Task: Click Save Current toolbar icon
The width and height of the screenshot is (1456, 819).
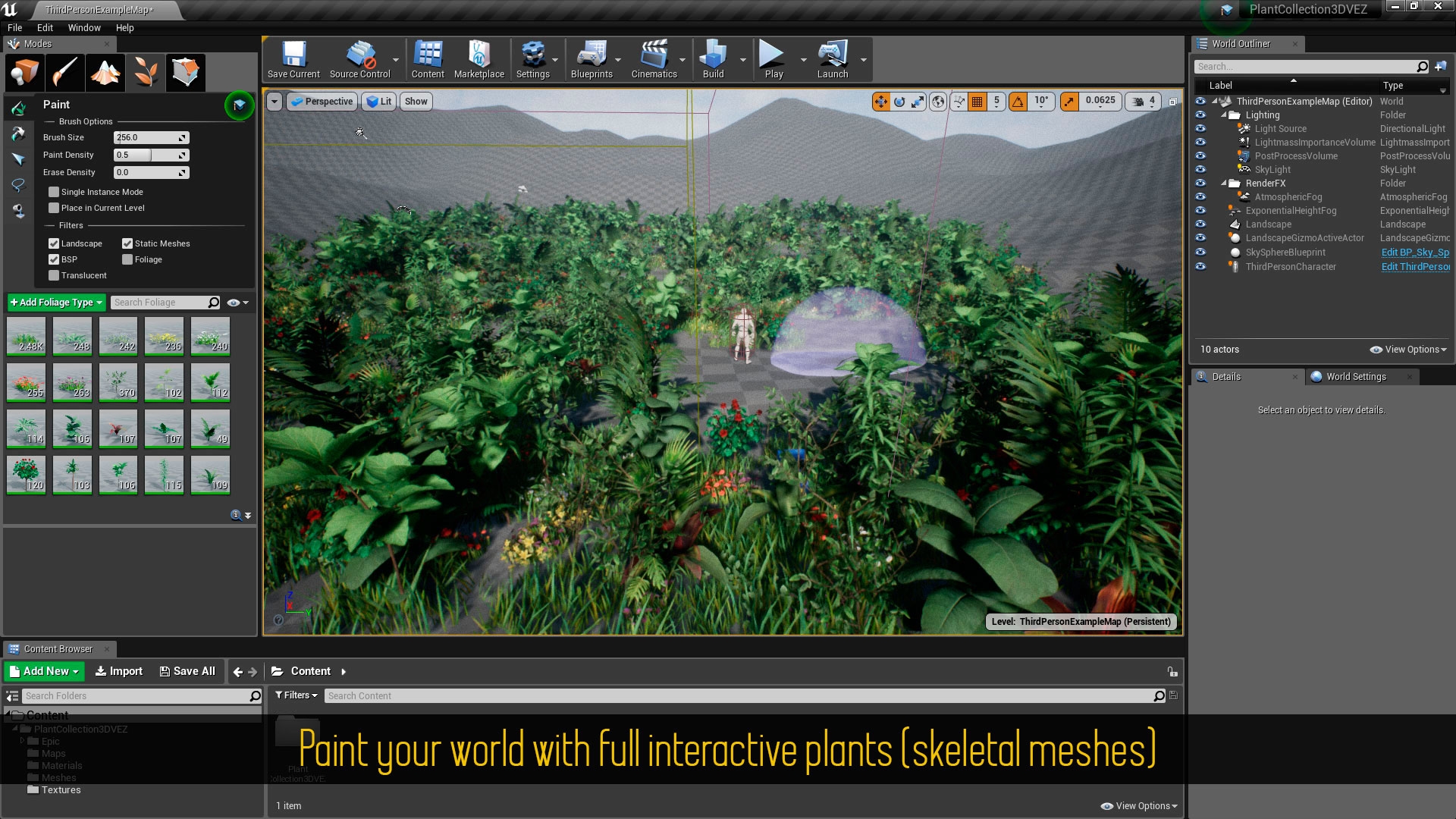Action: coord(293,60)
